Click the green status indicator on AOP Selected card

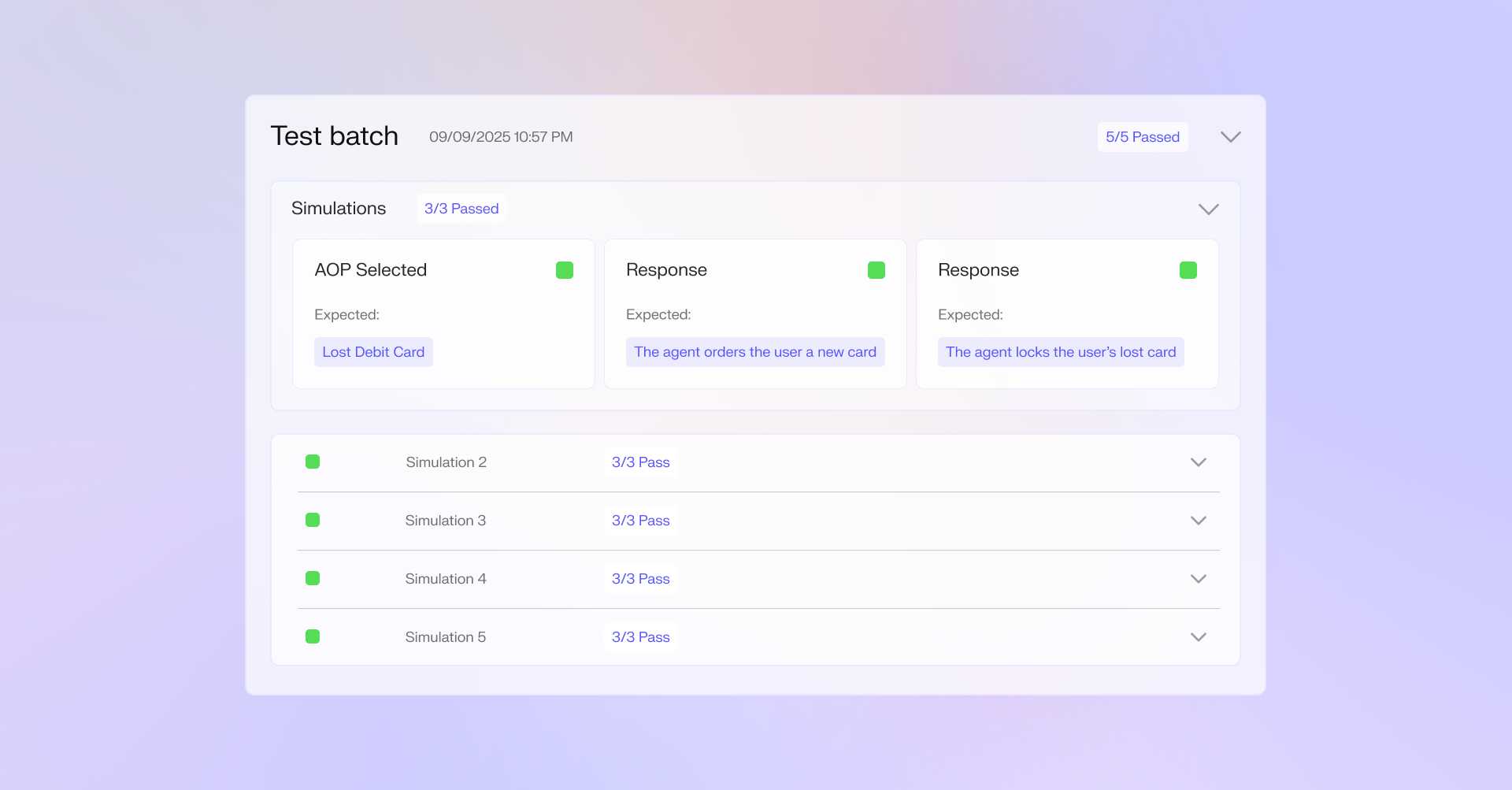click(x=565, y=270)
